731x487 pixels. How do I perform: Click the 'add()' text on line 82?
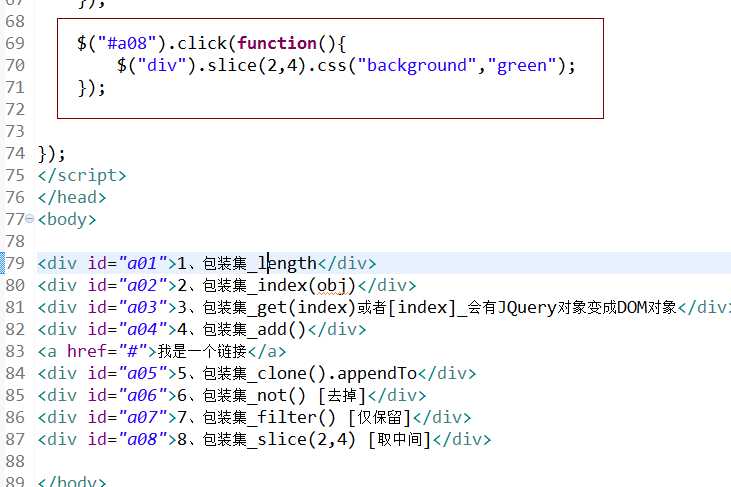[x=281, y=329]
